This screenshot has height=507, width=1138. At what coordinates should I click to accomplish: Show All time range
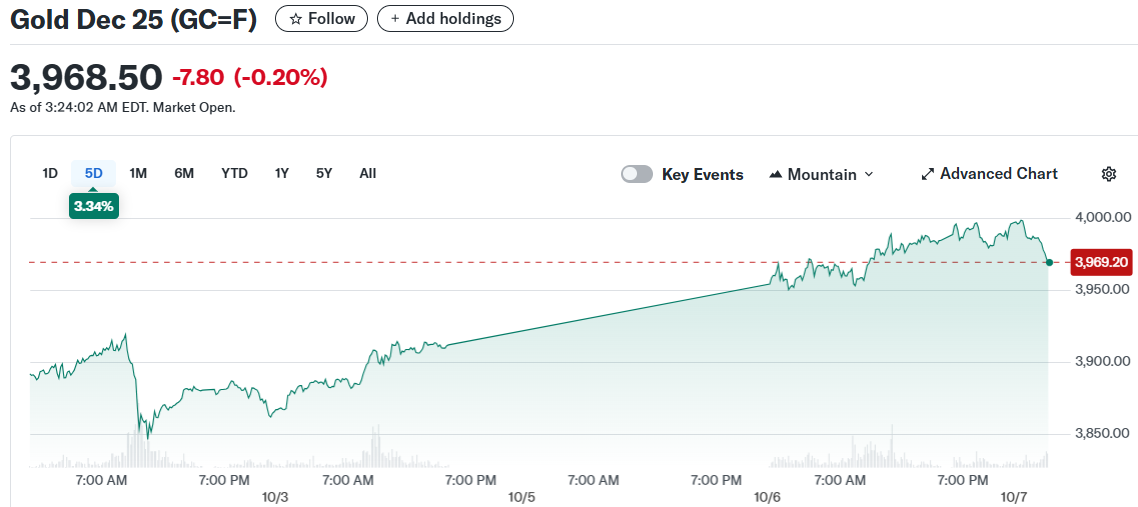coord(368,173)
